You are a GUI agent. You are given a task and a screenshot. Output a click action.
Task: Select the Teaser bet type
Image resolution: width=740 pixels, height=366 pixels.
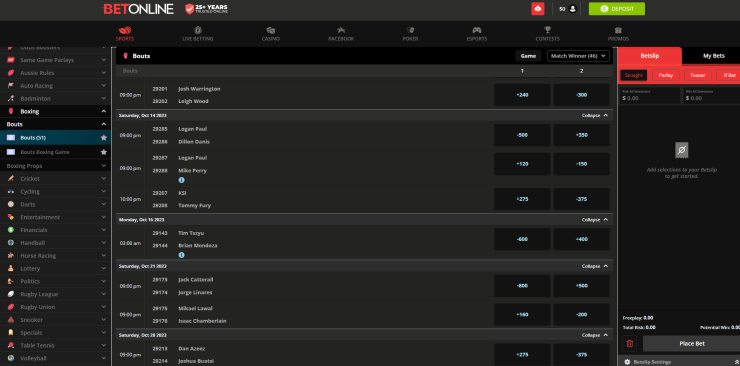[698, 75]
